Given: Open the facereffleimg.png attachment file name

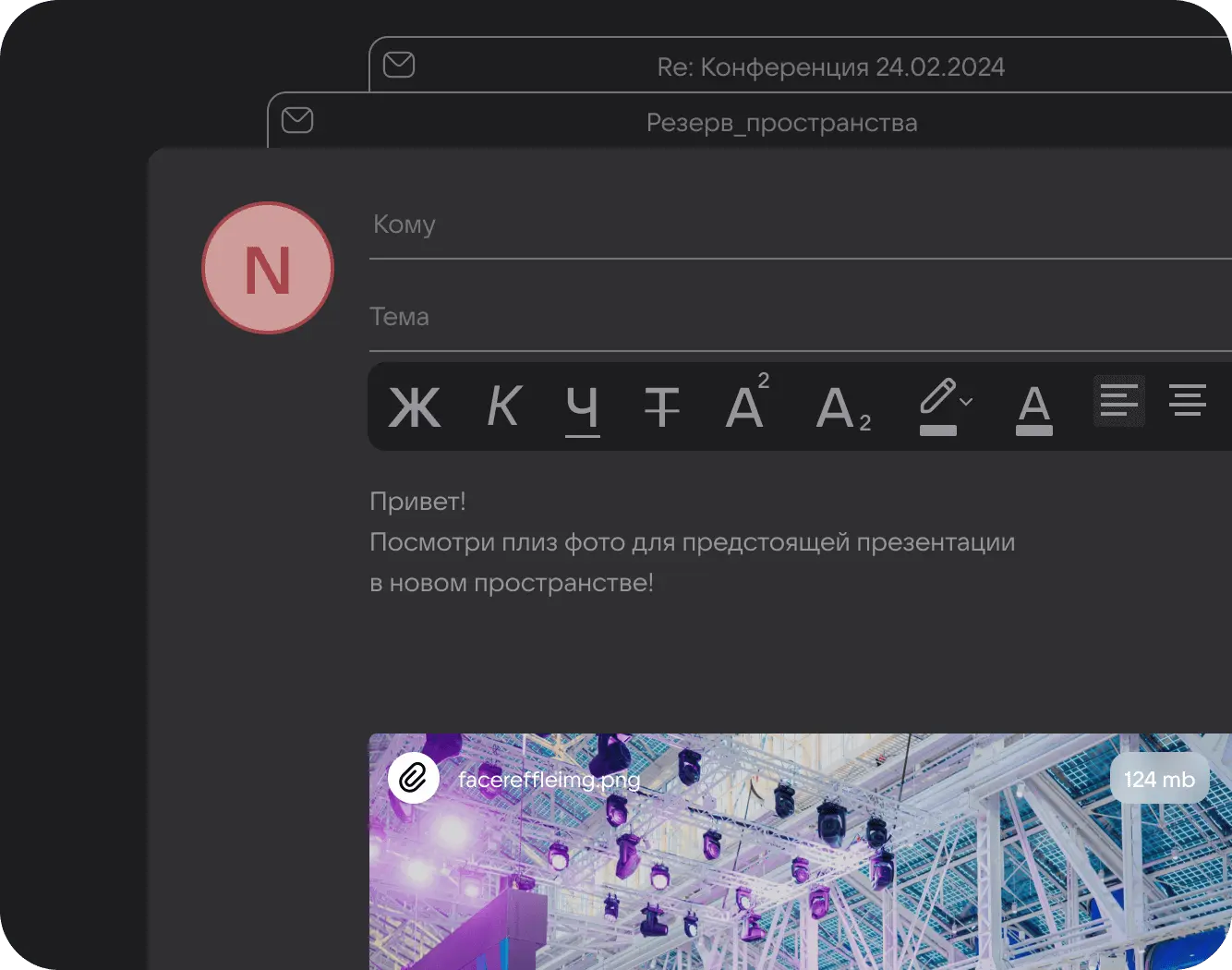Looking at the screenshot, I should point(549,780).
